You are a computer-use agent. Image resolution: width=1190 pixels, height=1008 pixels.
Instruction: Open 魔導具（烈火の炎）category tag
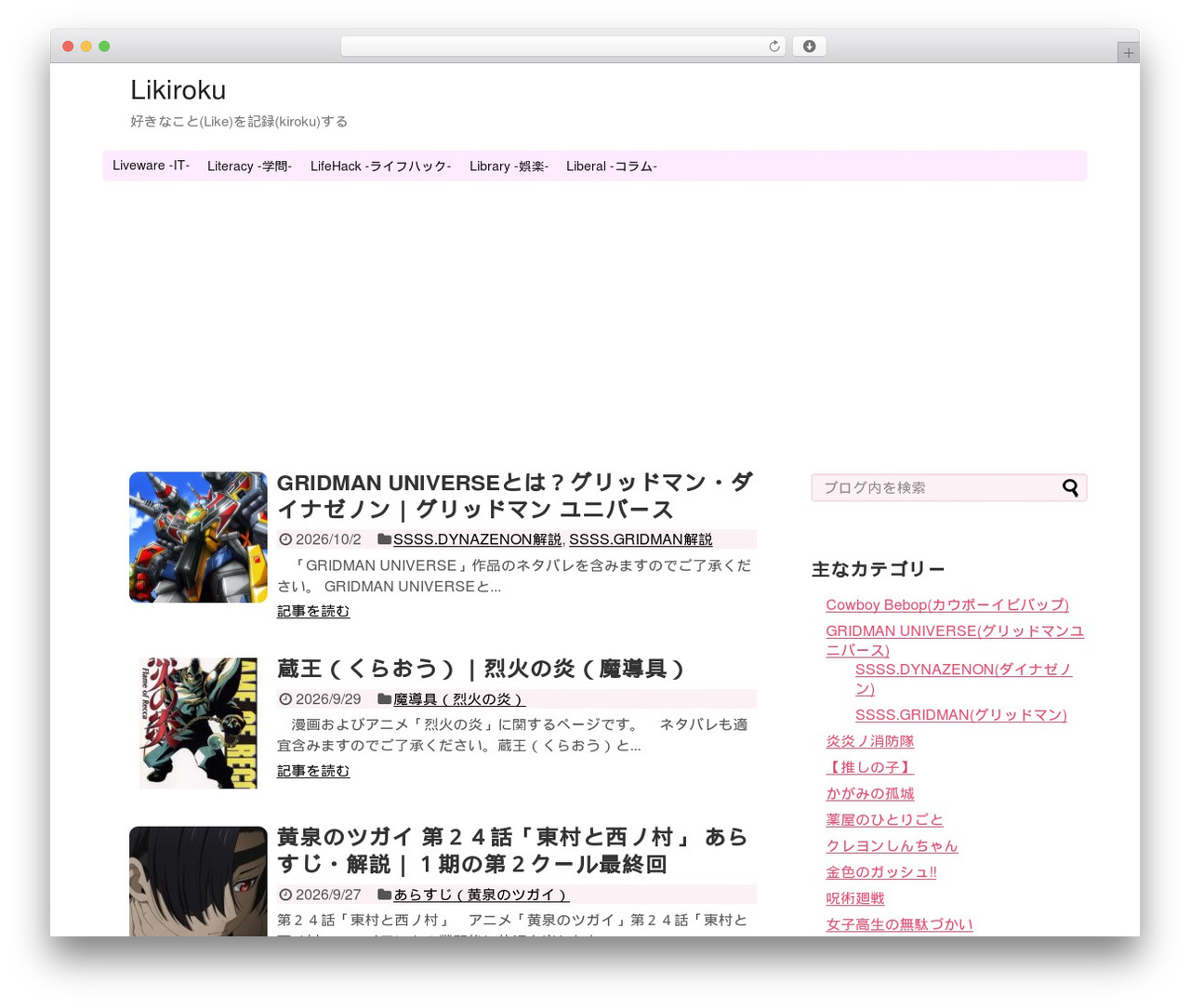coord(459,699)
